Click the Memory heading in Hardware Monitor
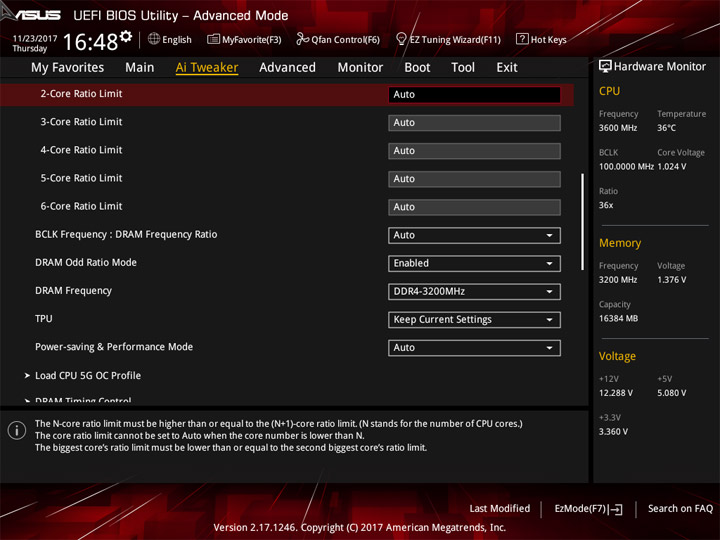The height and width of the screenshot is (540, 720). coord(620,243)
